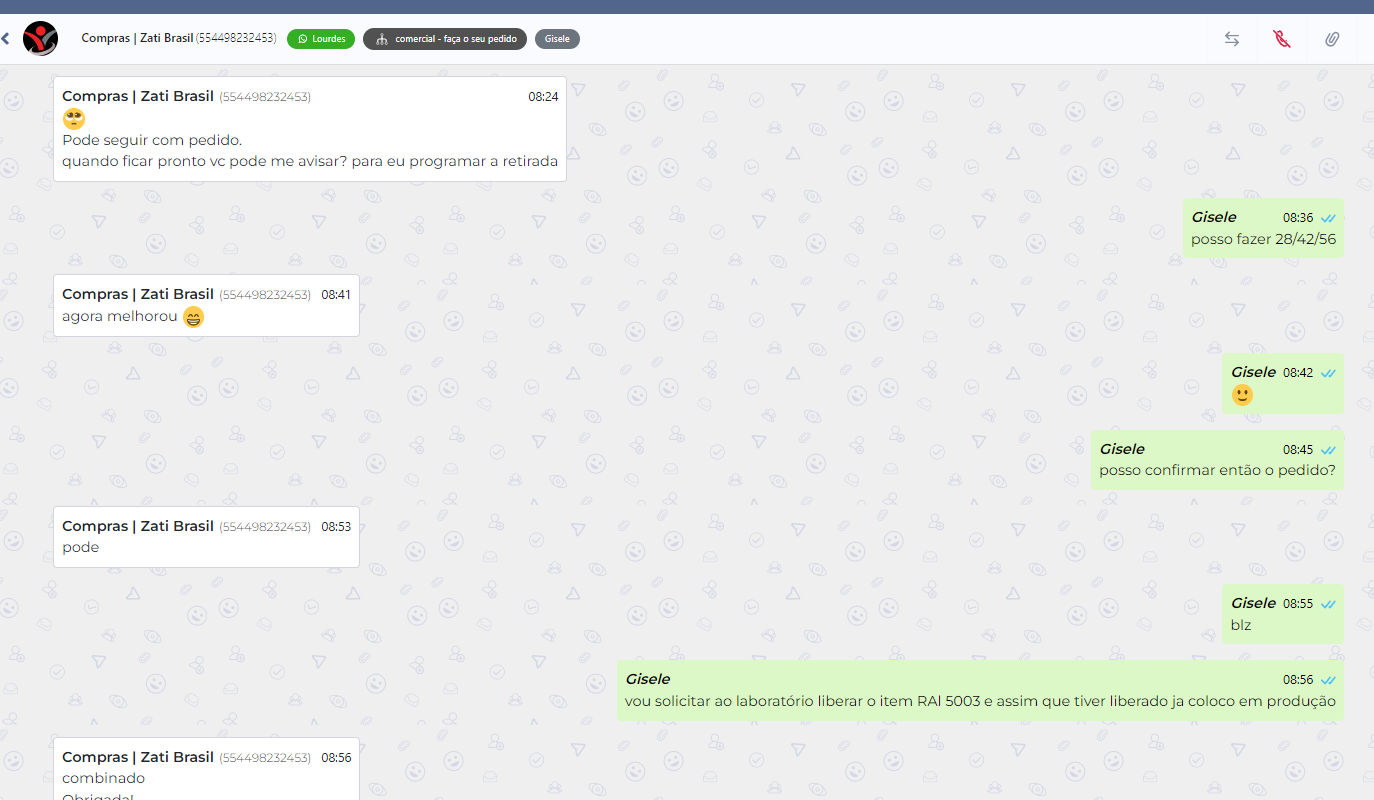Select the green Lourdes WhatsApp channel tag
Image resolution: width=1374 pixels, height=800 pixels.
tap(321, 39)
